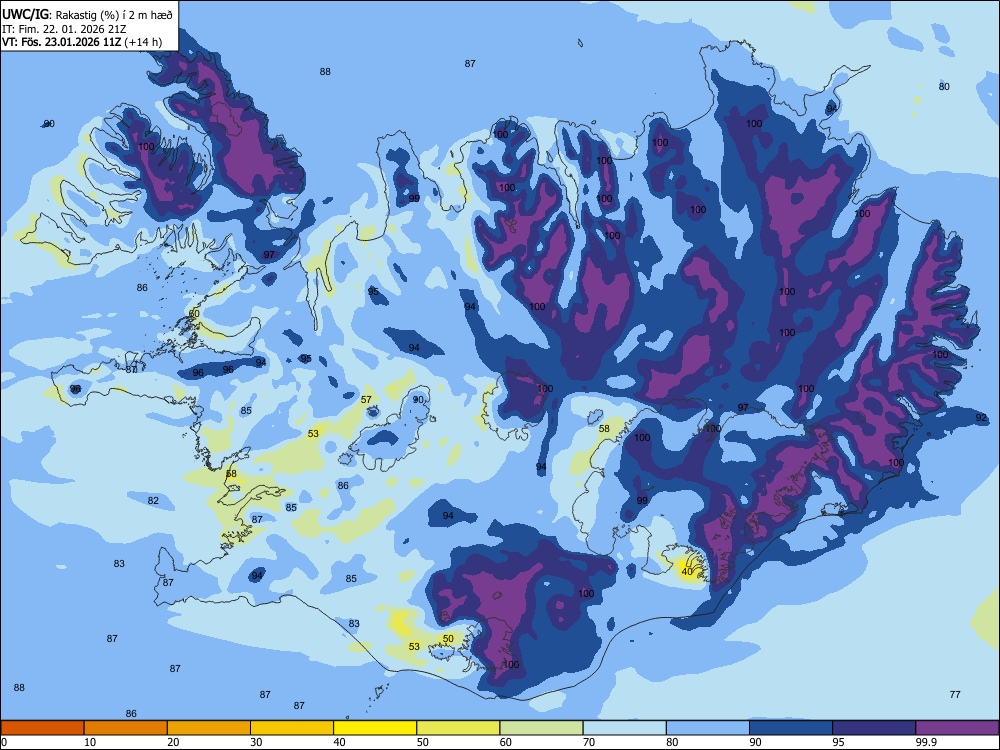Select the '10' legend tick label
The image size is (1000, 750).
point(90,742)
